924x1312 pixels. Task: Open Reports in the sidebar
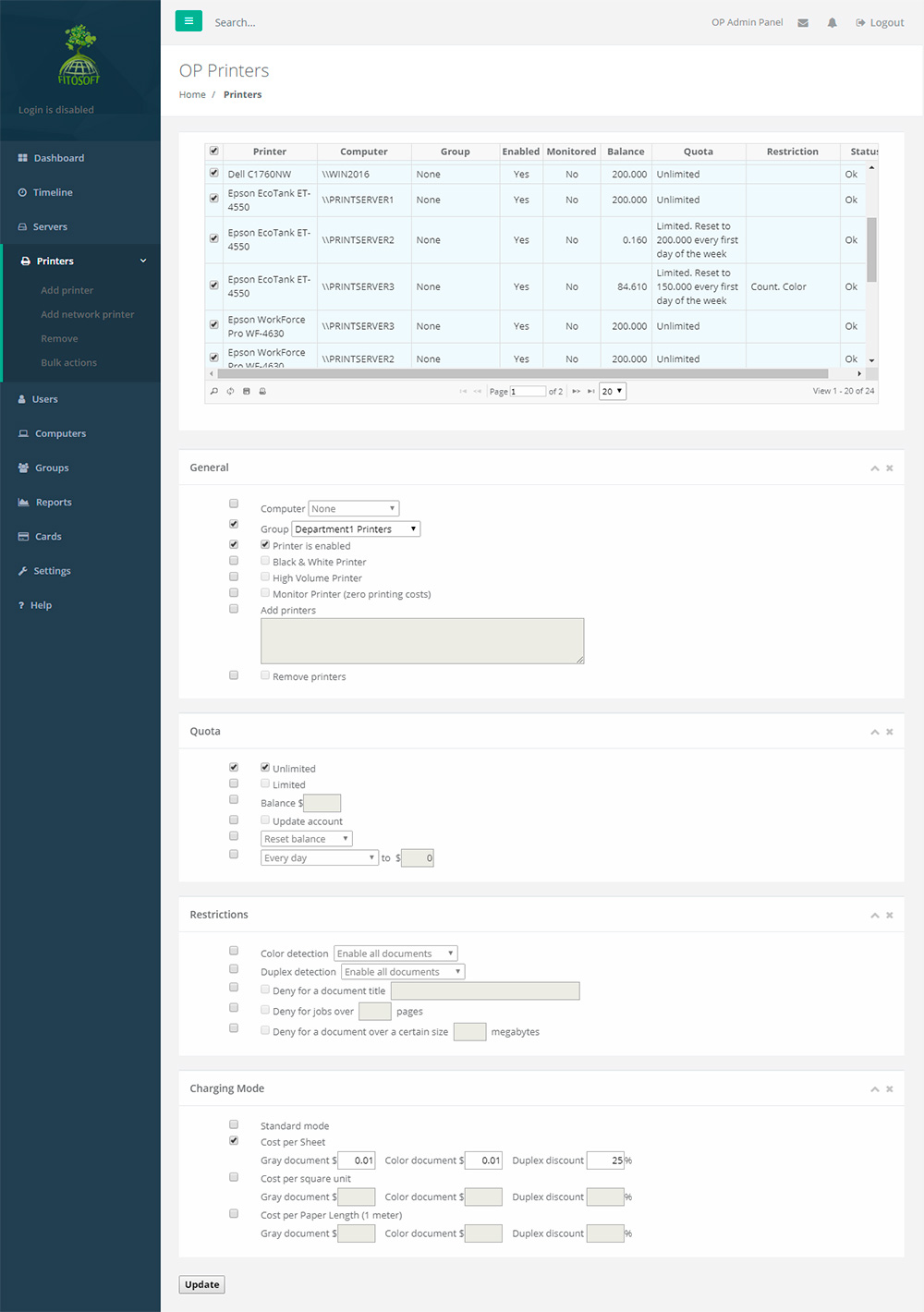[x=54, y=503]
